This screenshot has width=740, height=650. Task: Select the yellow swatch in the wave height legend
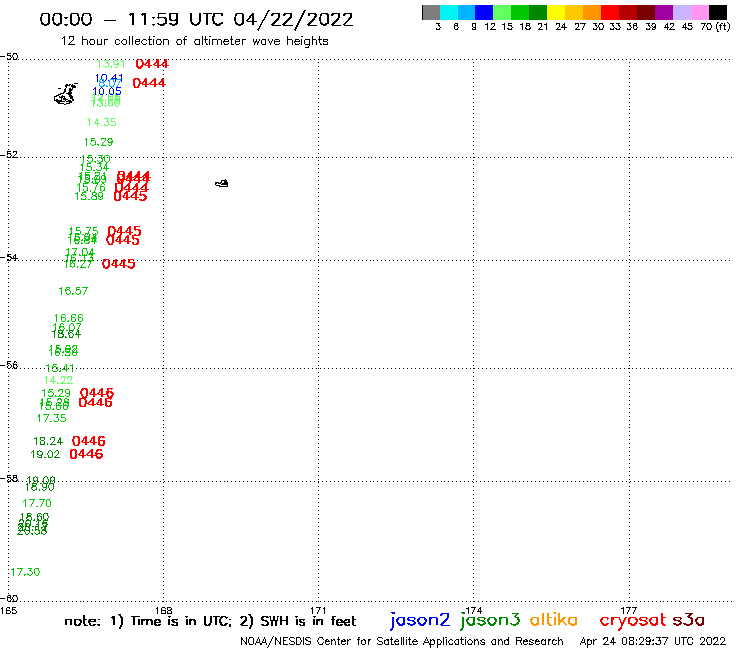click(x=556, y=12)
